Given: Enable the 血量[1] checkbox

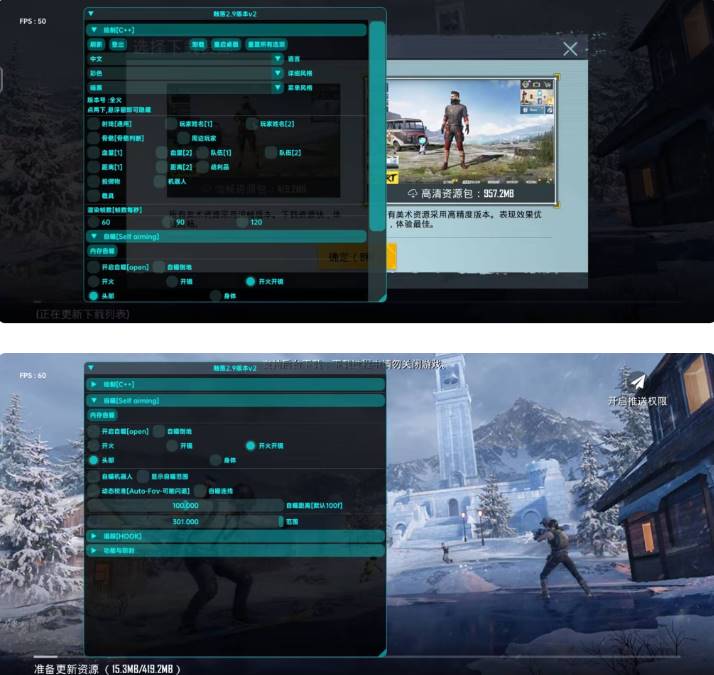Looking at the screenshot, I should [x=93, y=153].
